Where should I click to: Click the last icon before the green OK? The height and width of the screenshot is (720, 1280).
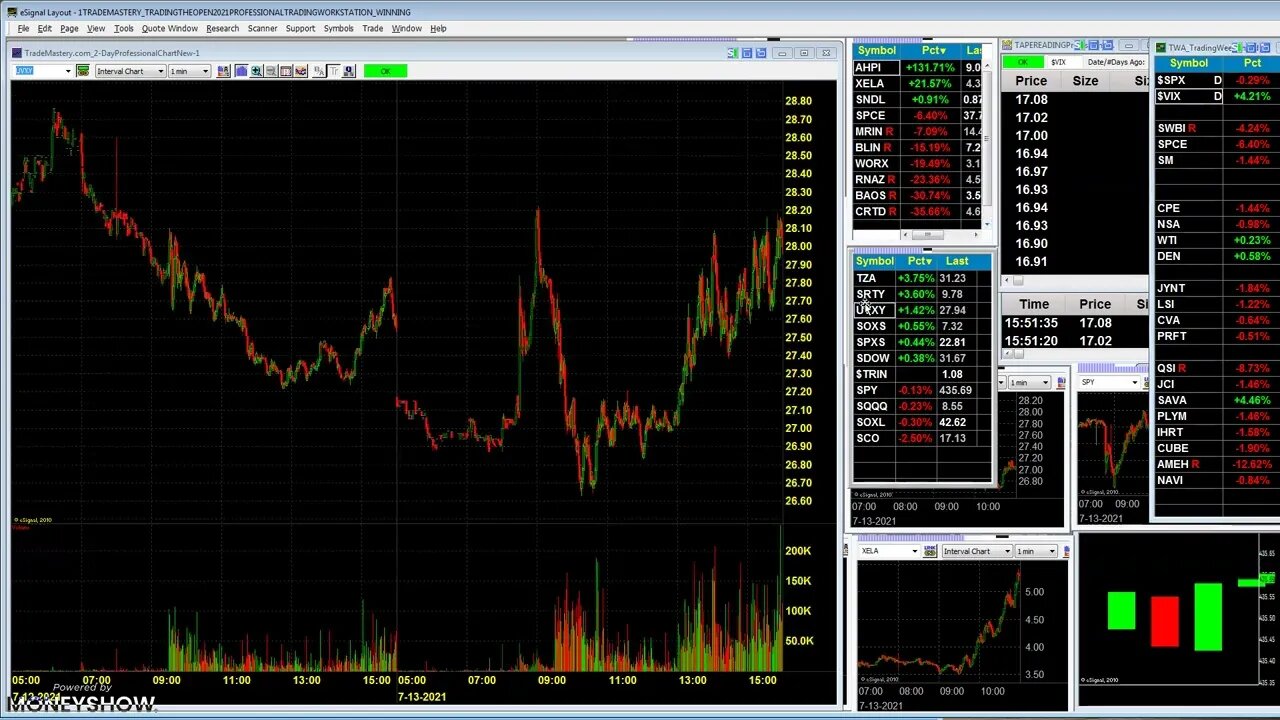point(349,71)
